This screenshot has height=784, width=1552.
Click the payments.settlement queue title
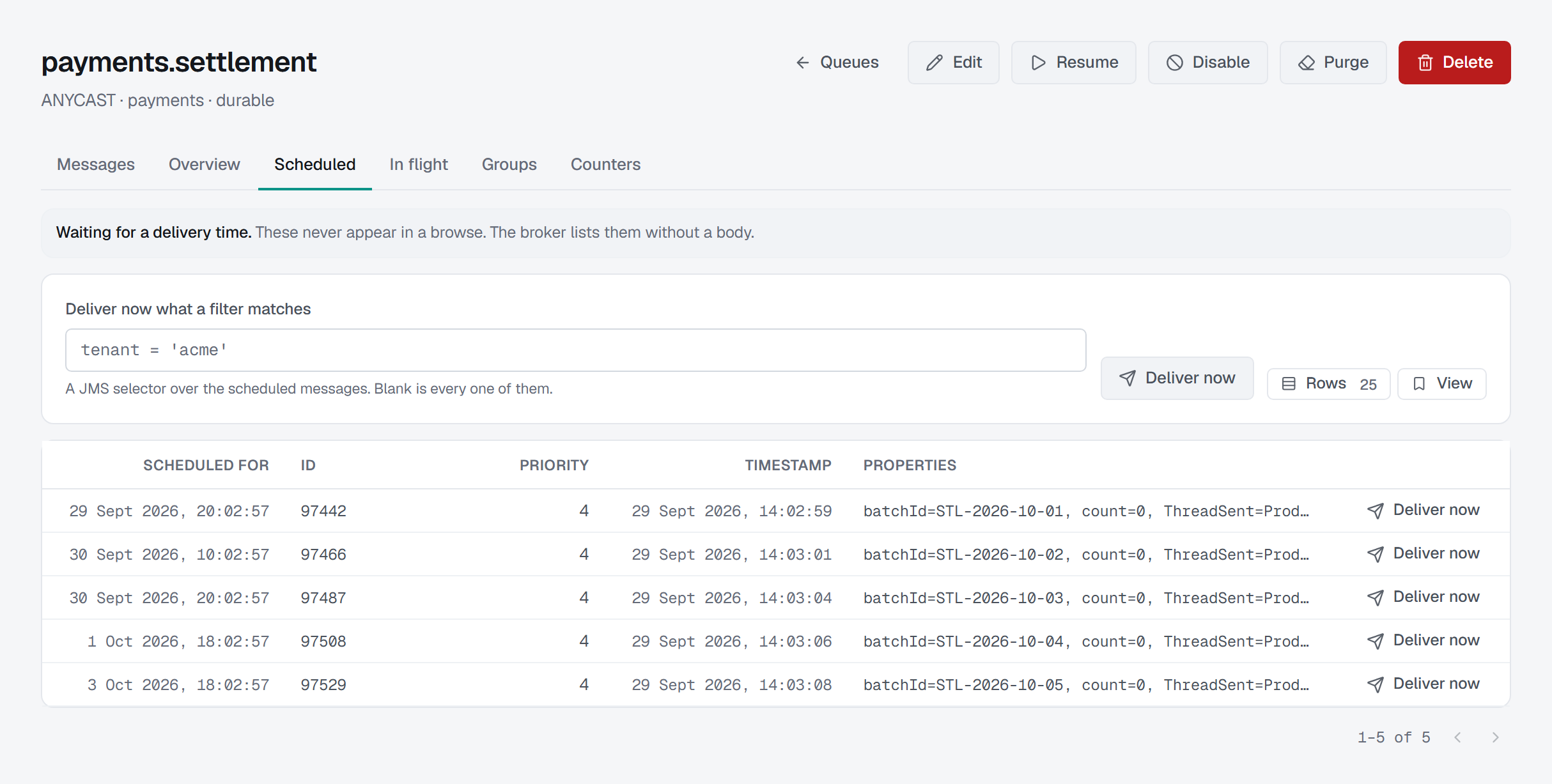click(179, 63)
